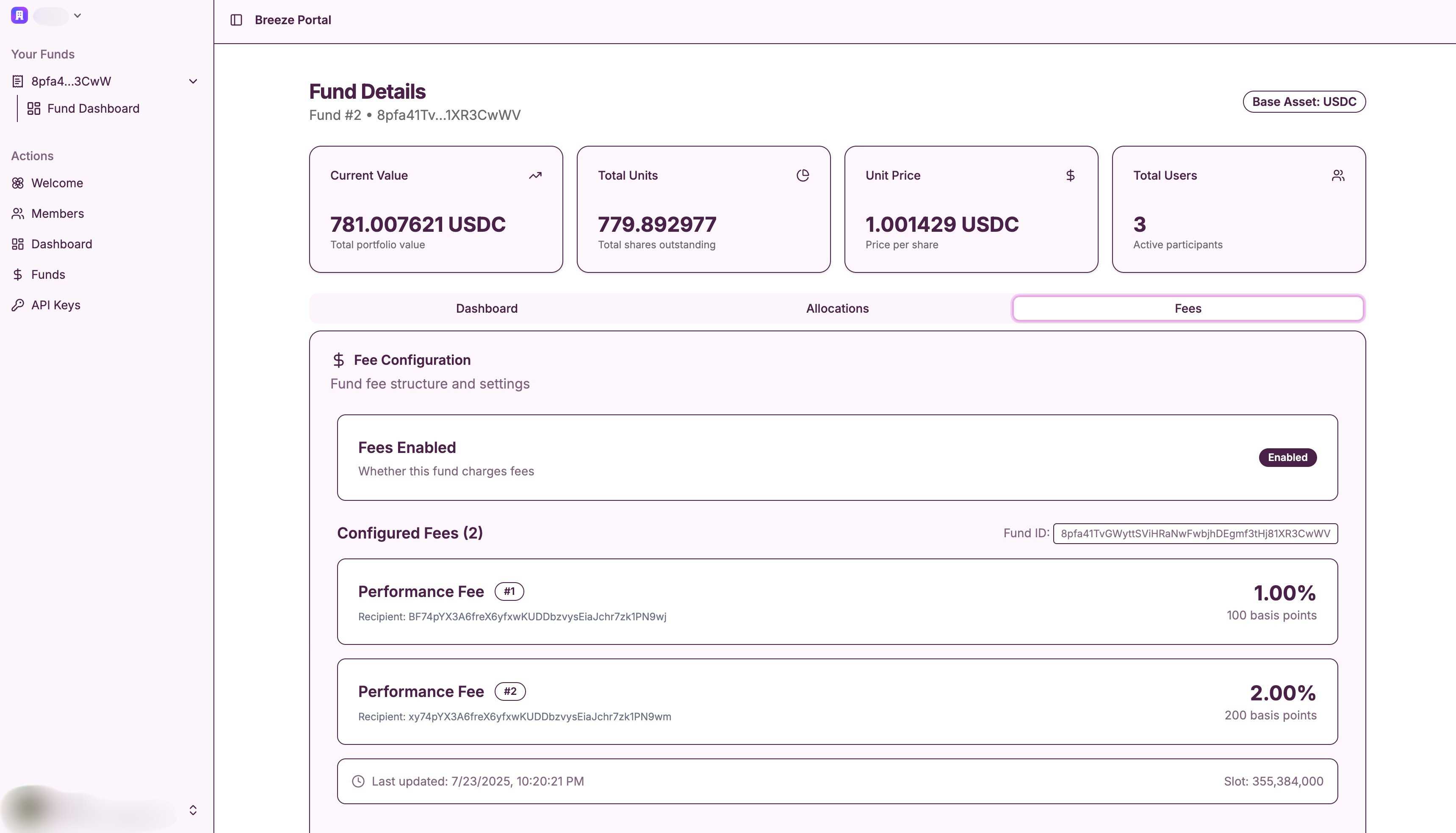This screenshot has width=1456, height=833.
Task: Select Welcome in the Actions sidebar
Action: (x=57, y=183)
